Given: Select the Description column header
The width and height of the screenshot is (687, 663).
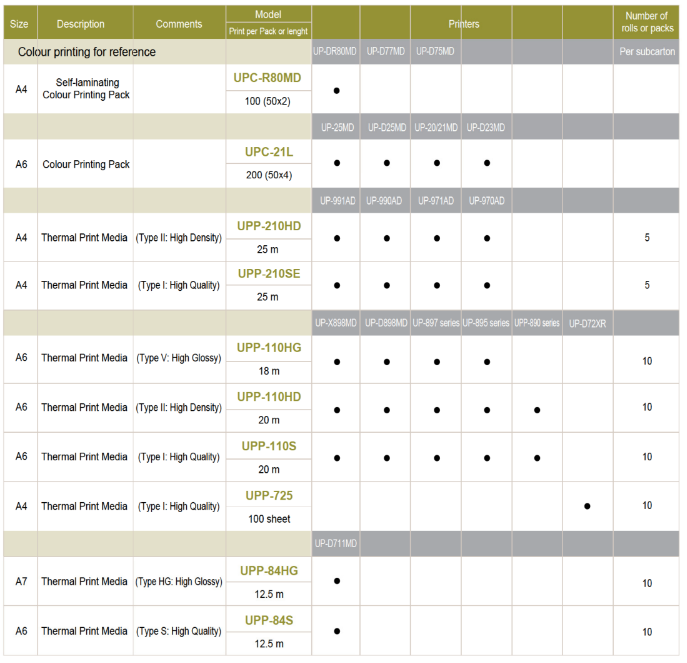Looking at the screenshot, I should pos(80,23).
